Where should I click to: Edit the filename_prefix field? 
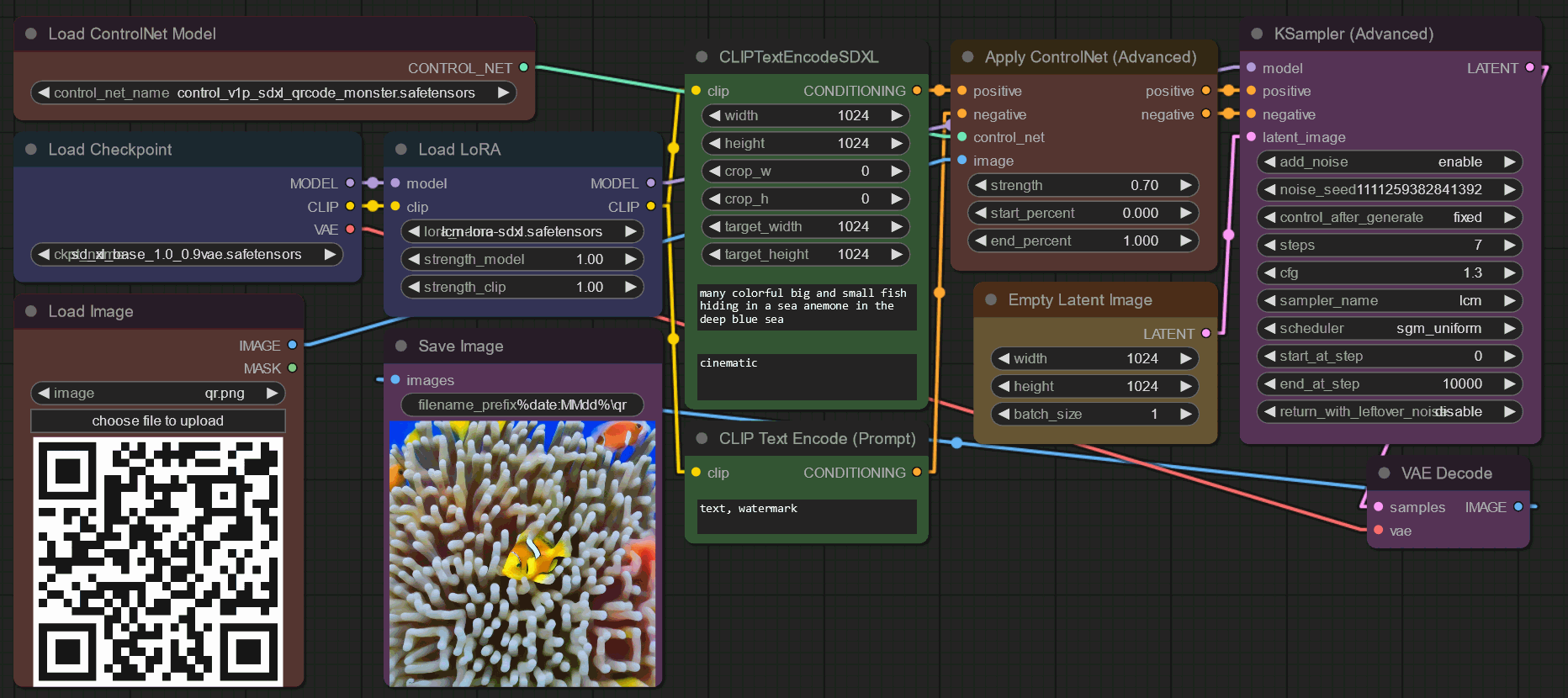[x=522, y=405]
